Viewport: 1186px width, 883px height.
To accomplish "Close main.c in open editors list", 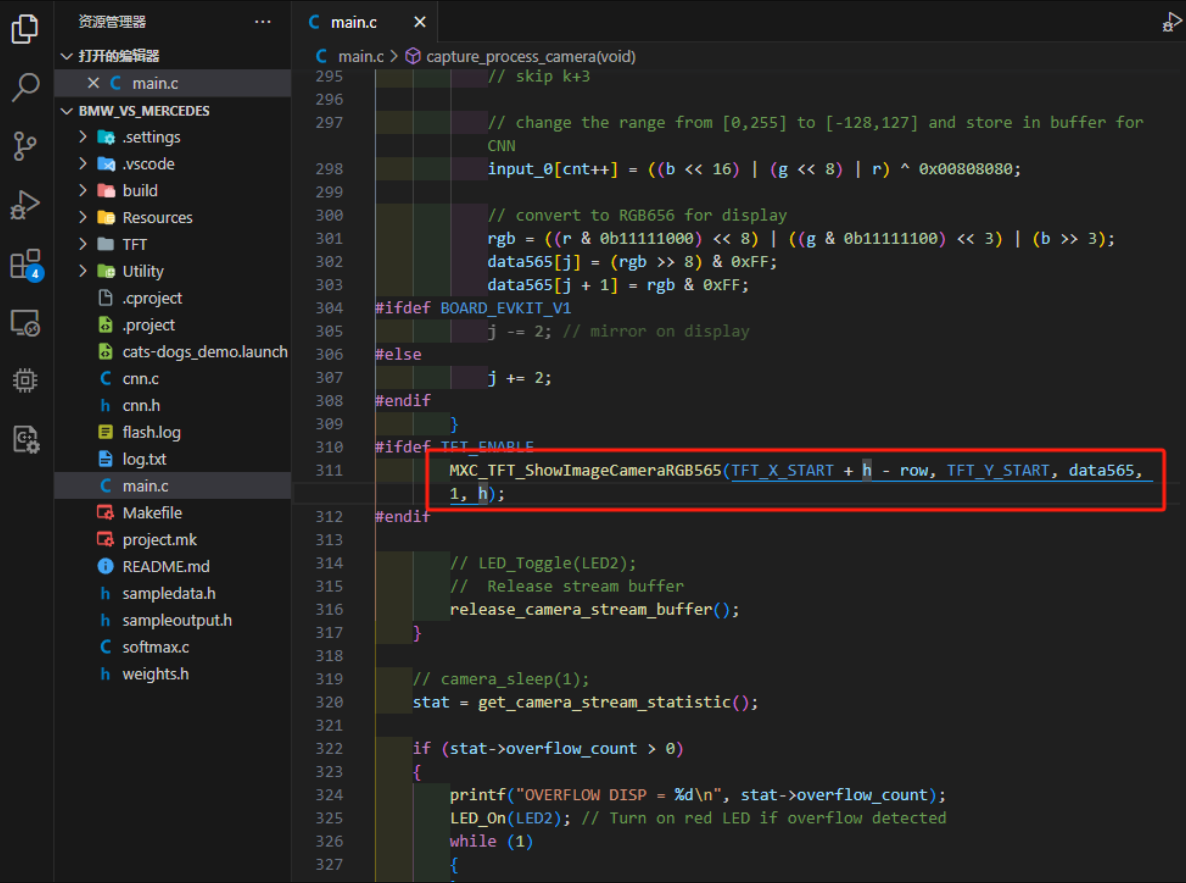I will coord(93,83).
